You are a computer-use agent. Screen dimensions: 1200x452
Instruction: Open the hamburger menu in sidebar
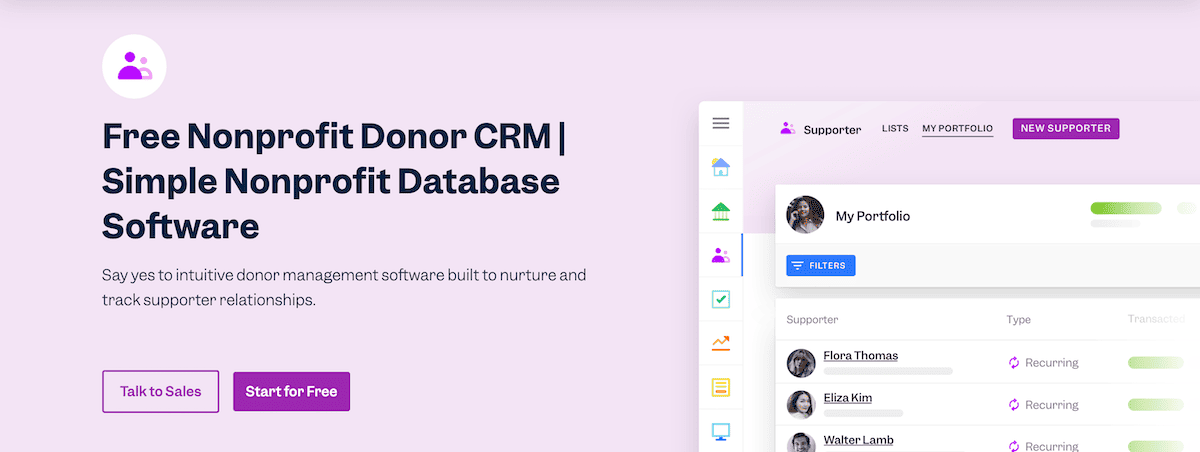pos(720,124)
